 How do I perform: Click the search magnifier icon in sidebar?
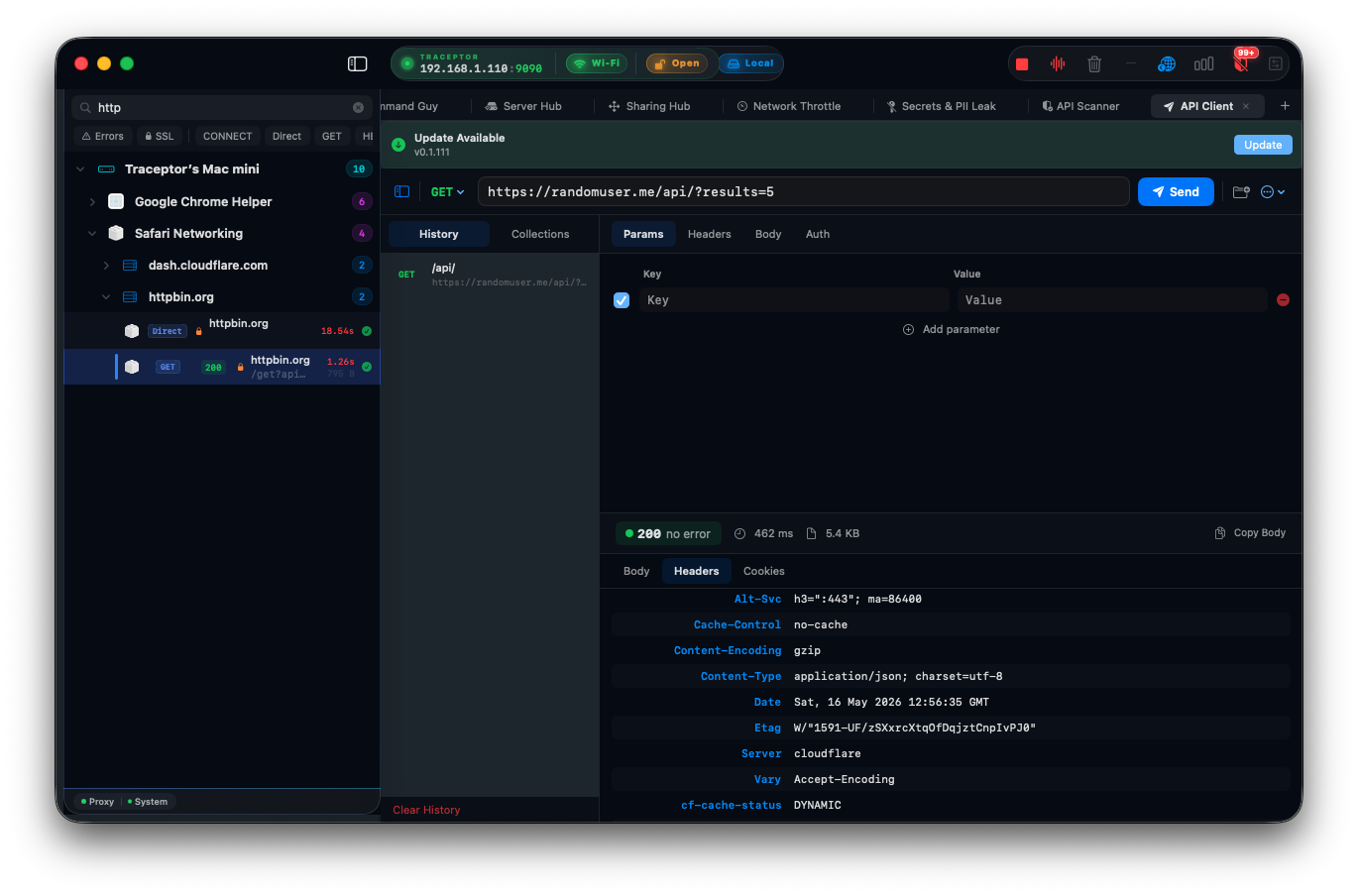(86, 107)
